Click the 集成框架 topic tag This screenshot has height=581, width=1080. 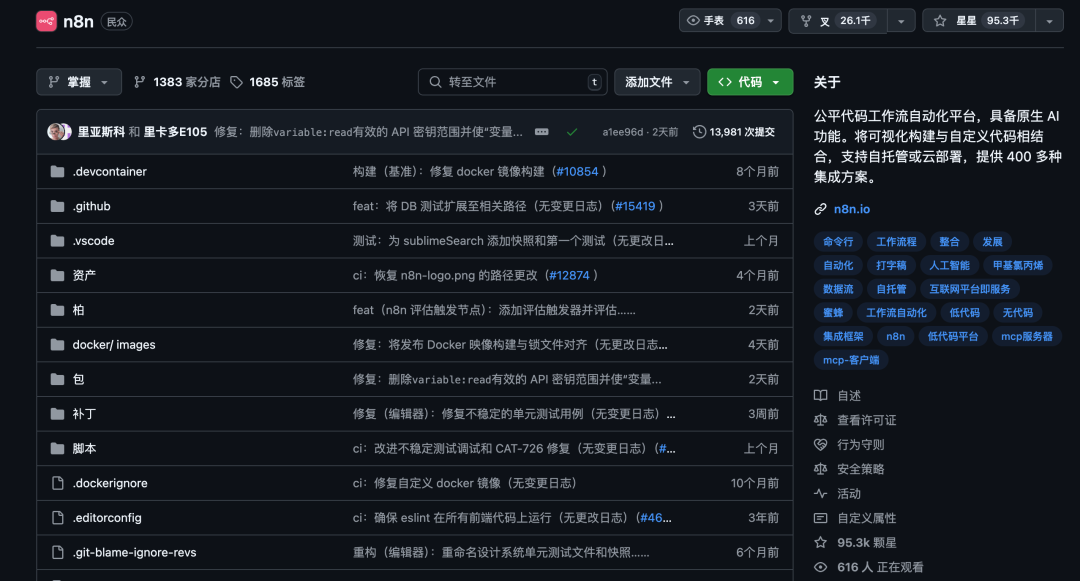click(843, 336)
